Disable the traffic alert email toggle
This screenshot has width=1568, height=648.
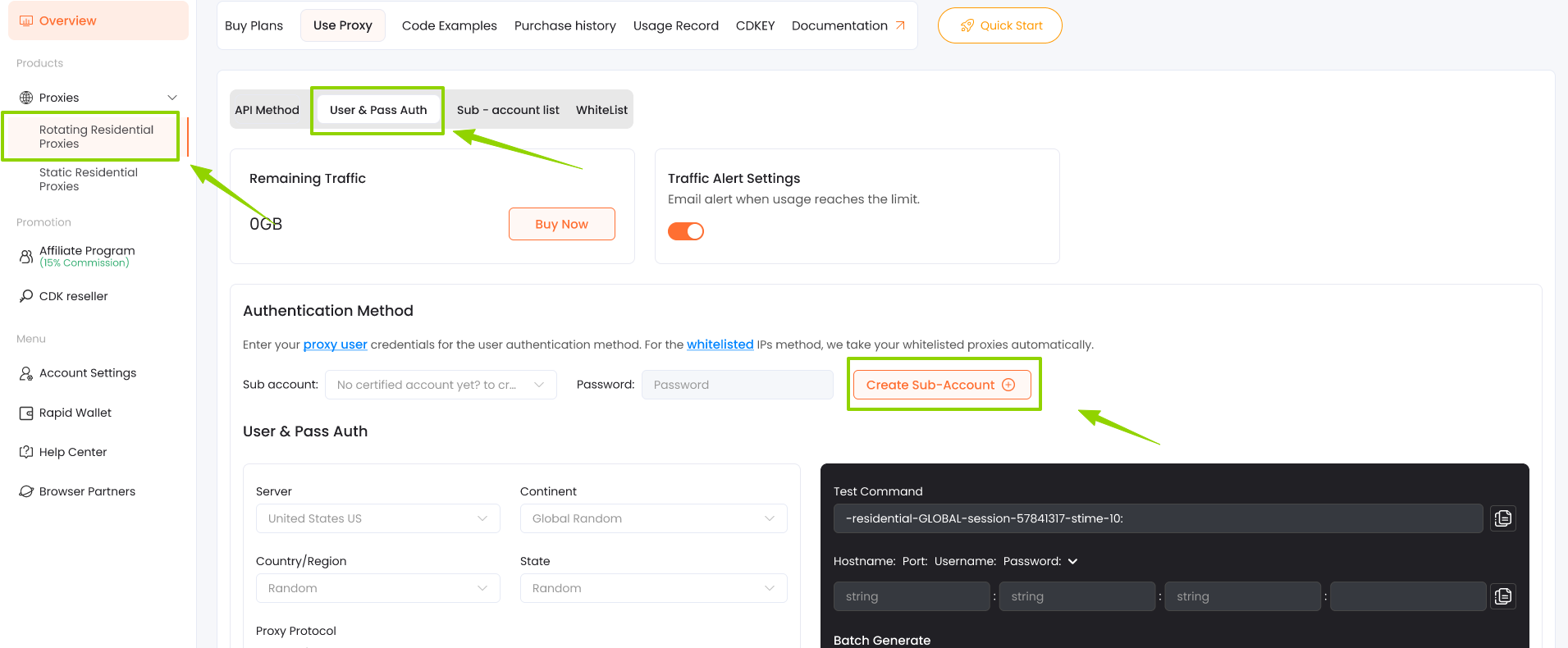coord(686,231)
